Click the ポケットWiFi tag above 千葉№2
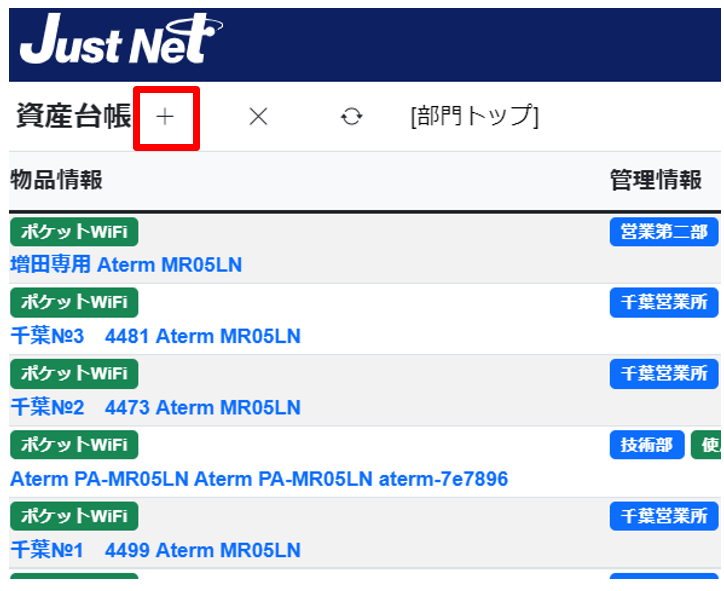 [74, 374]
